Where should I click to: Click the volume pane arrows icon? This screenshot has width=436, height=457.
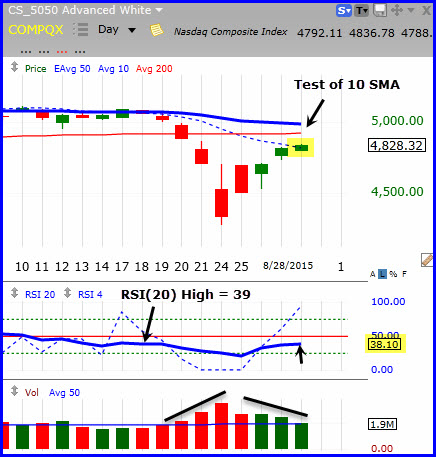(x=14, y=391)
